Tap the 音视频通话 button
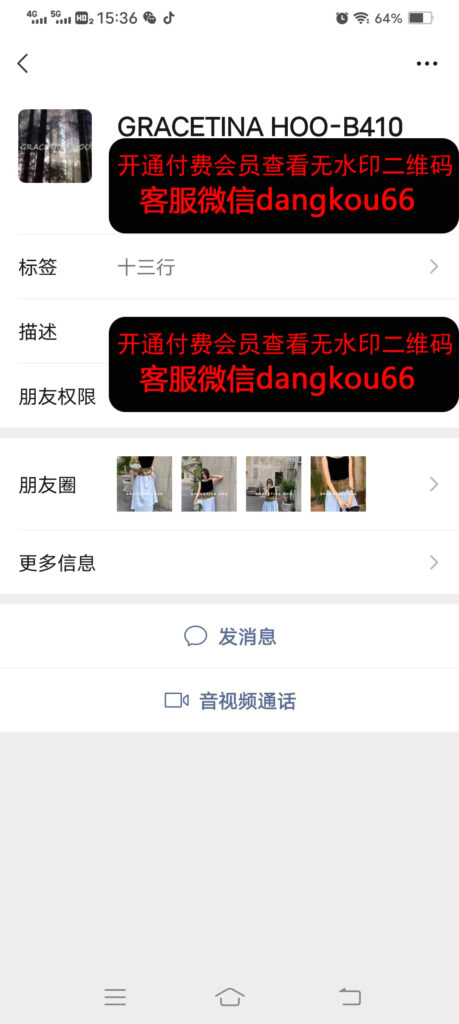The image size is (459, 1024). tap(229, 701)
